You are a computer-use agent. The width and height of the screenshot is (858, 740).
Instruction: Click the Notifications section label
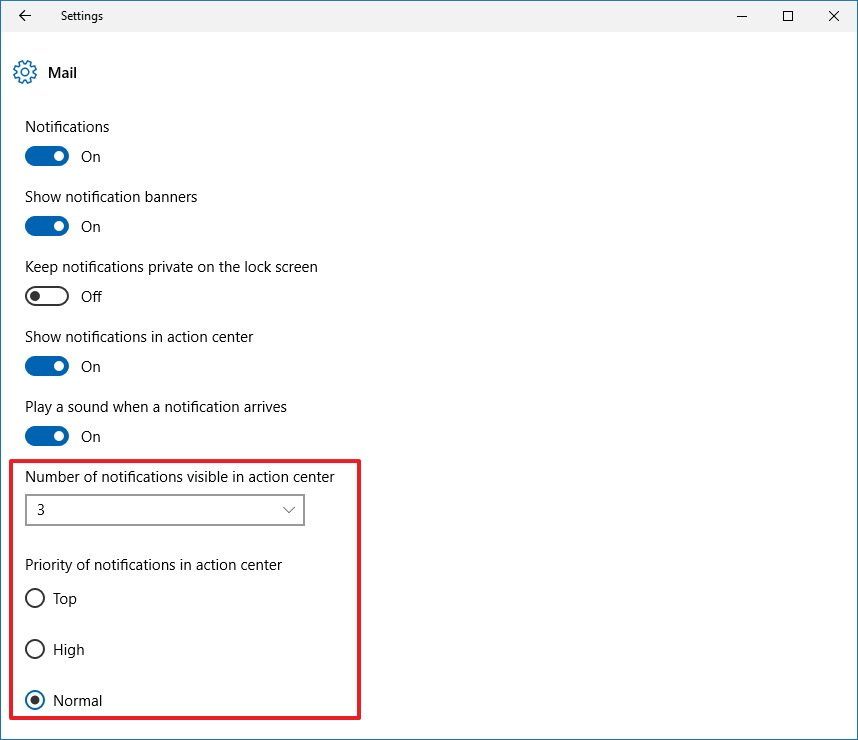[x=67, y=126]
